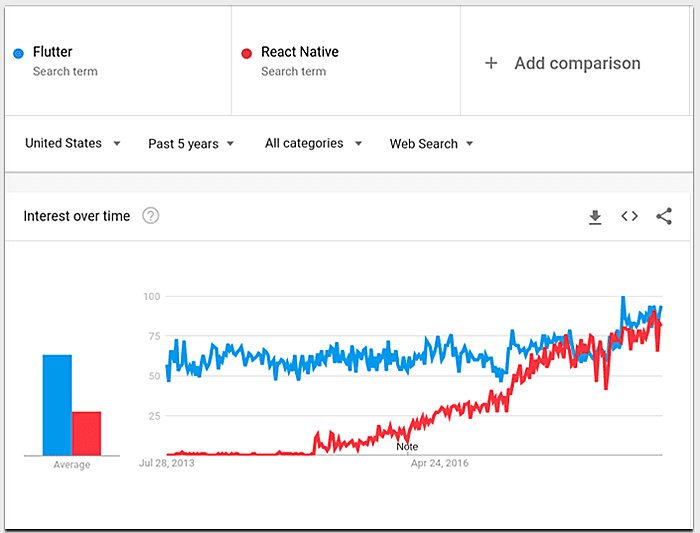
Task: Share the Interest over time chart
Action: [664, 216]
